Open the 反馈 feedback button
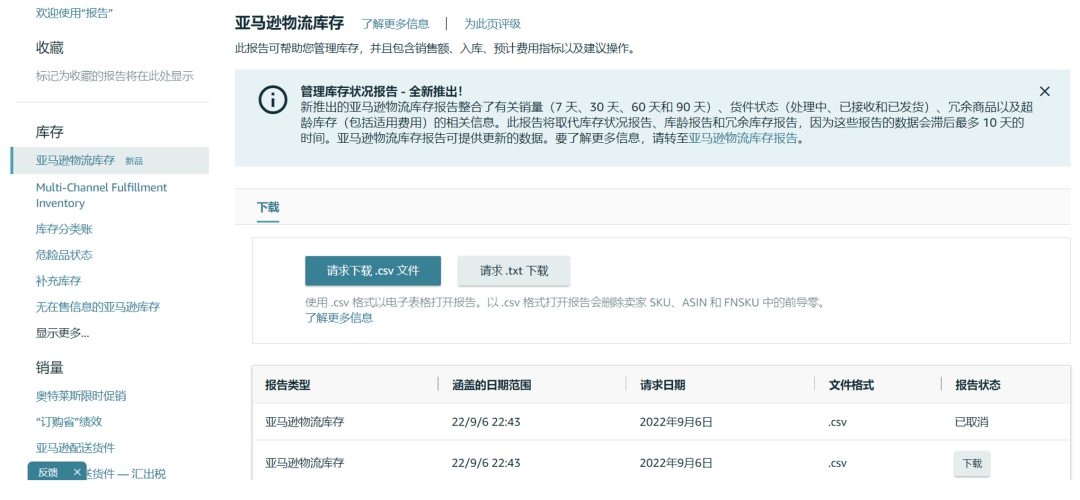This screenshot has height=500, width=1080. (x=48, y=472)
